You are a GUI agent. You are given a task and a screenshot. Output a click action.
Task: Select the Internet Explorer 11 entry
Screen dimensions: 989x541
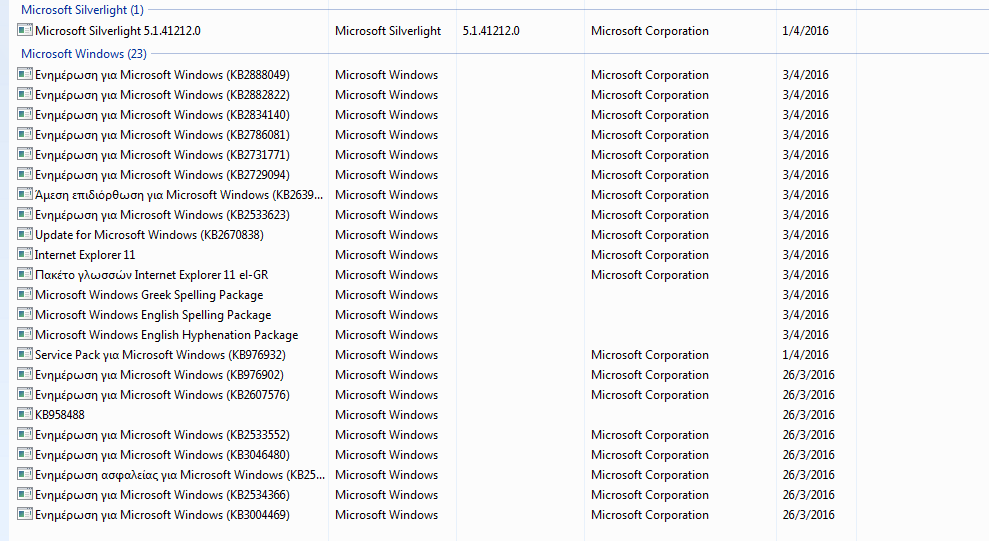pyautogui.click(x=85, y=255)
